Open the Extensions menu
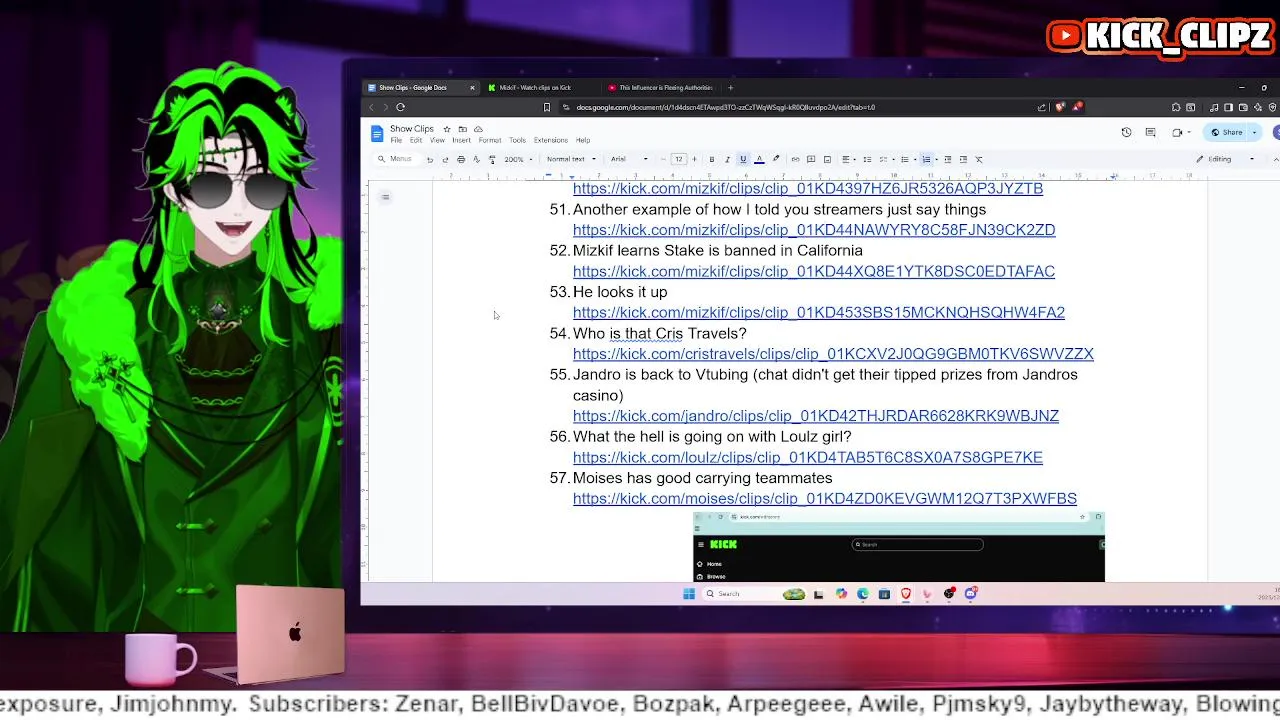Screen dimensions: 1280x720 550,140
